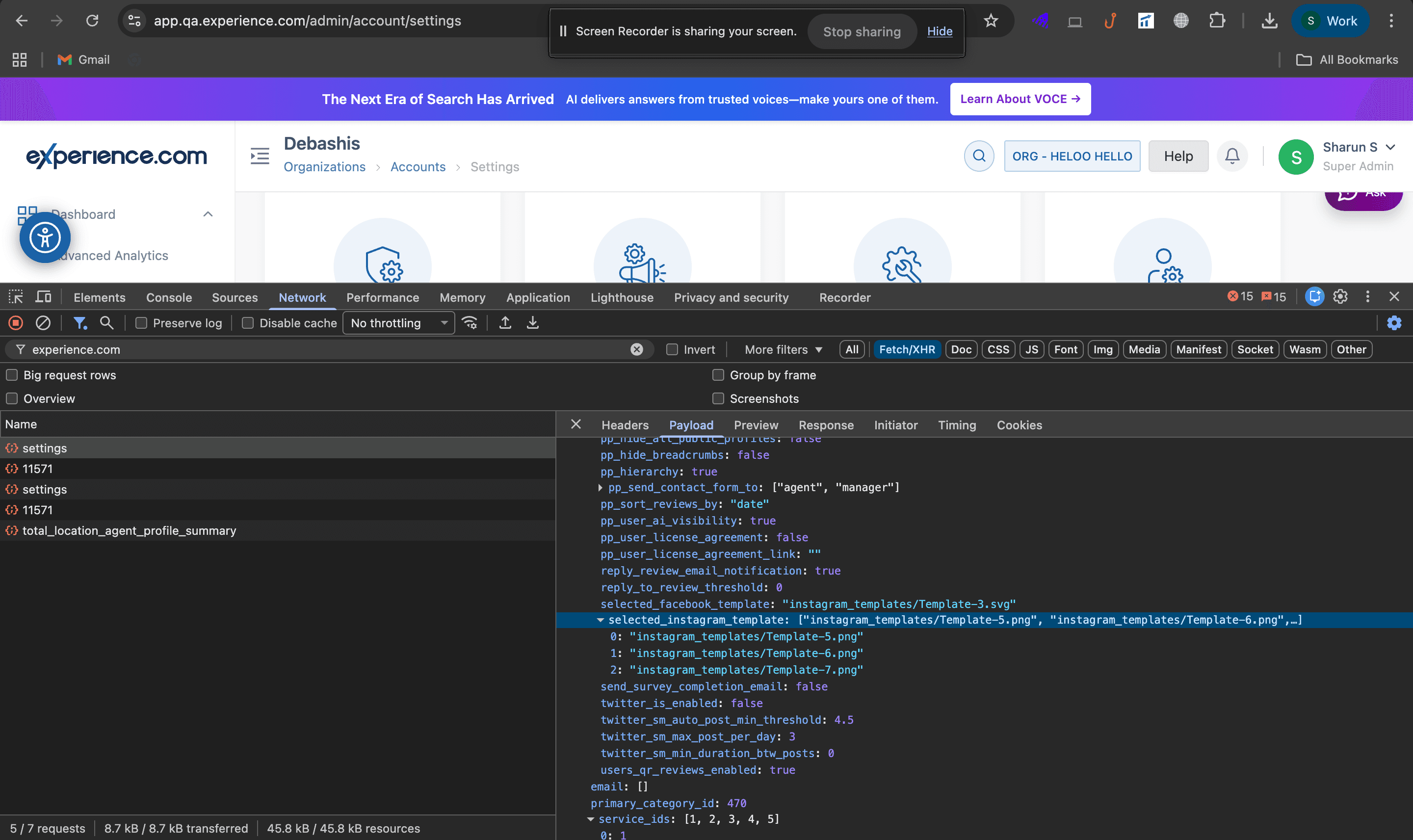Open the notifications bell
Screen dimensions: 1413x840
(x=1232, y=156)
